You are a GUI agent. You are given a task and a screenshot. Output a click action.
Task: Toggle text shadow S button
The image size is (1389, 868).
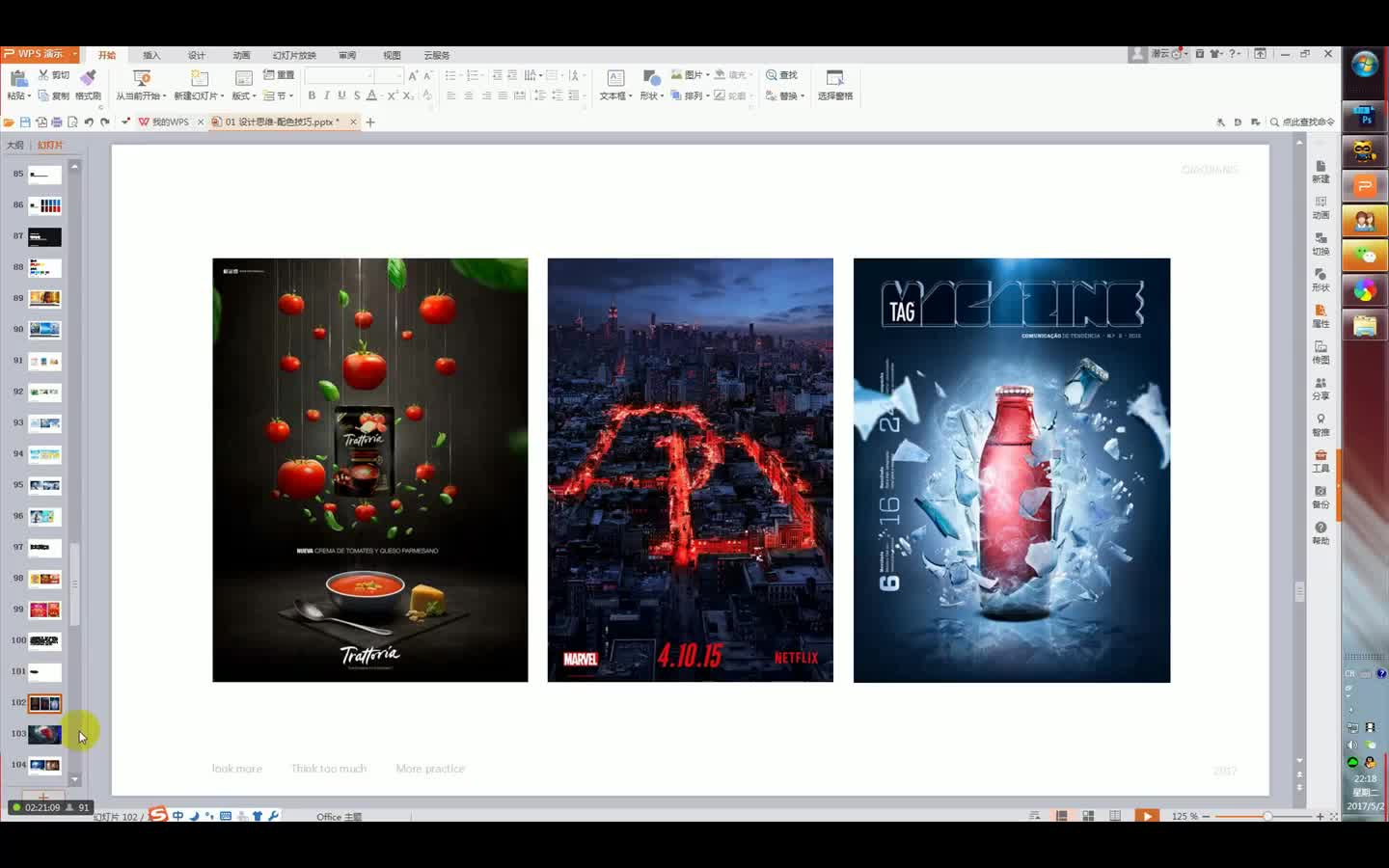point(357,95)
